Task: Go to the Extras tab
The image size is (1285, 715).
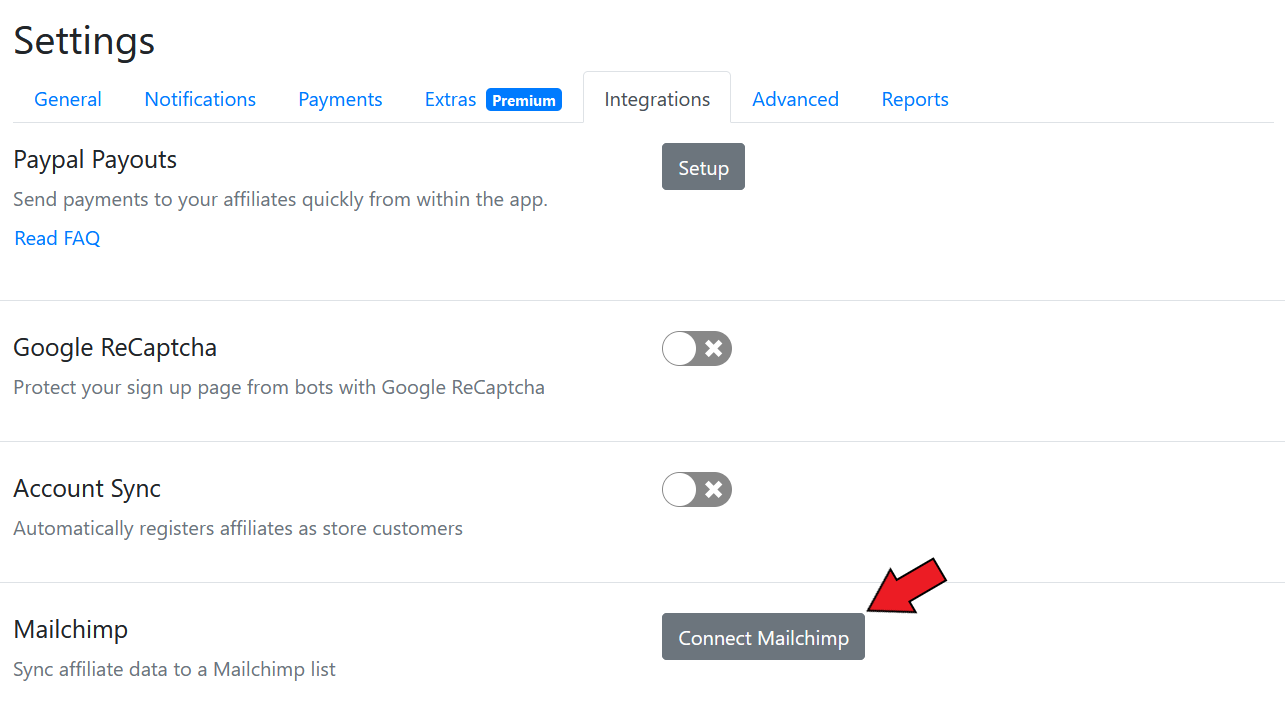Action: coord(450,99)
